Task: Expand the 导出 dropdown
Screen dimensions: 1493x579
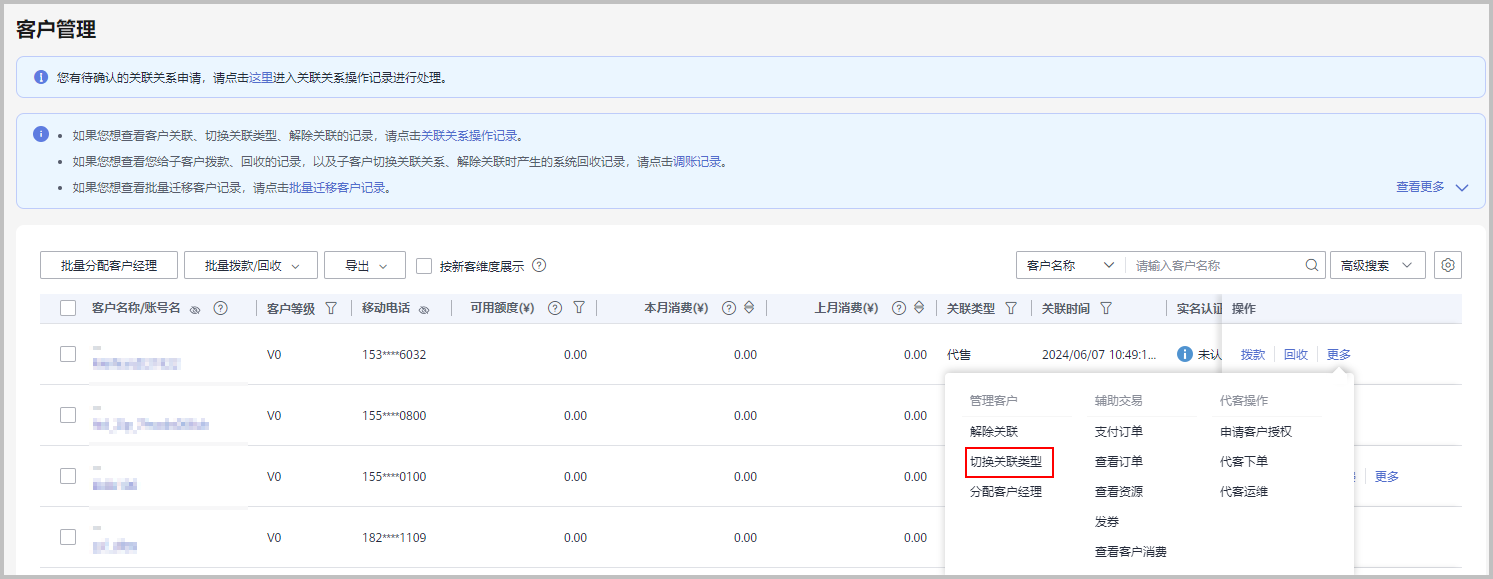Action: point(365,266)
